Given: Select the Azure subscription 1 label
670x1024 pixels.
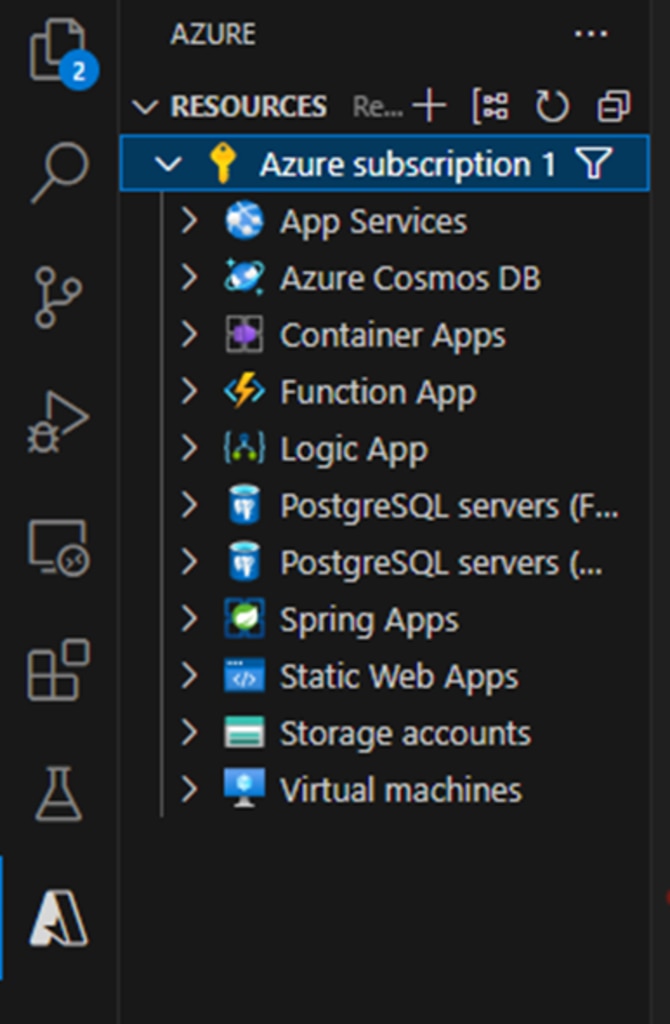Looking at the screenshot, I should point(407,164).
